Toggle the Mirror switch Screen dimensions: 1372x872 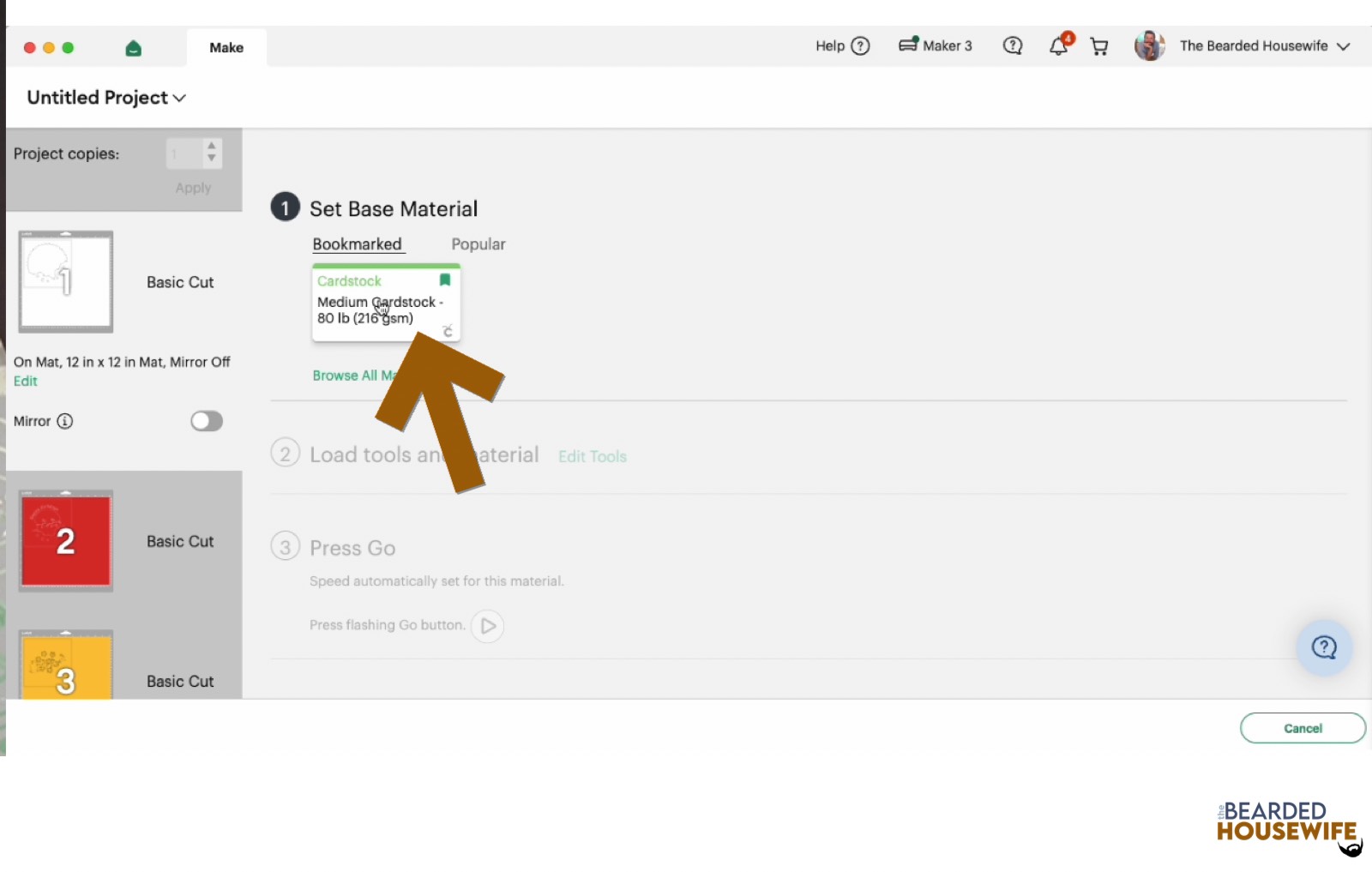pyautogui.click(x=207, y=421)
